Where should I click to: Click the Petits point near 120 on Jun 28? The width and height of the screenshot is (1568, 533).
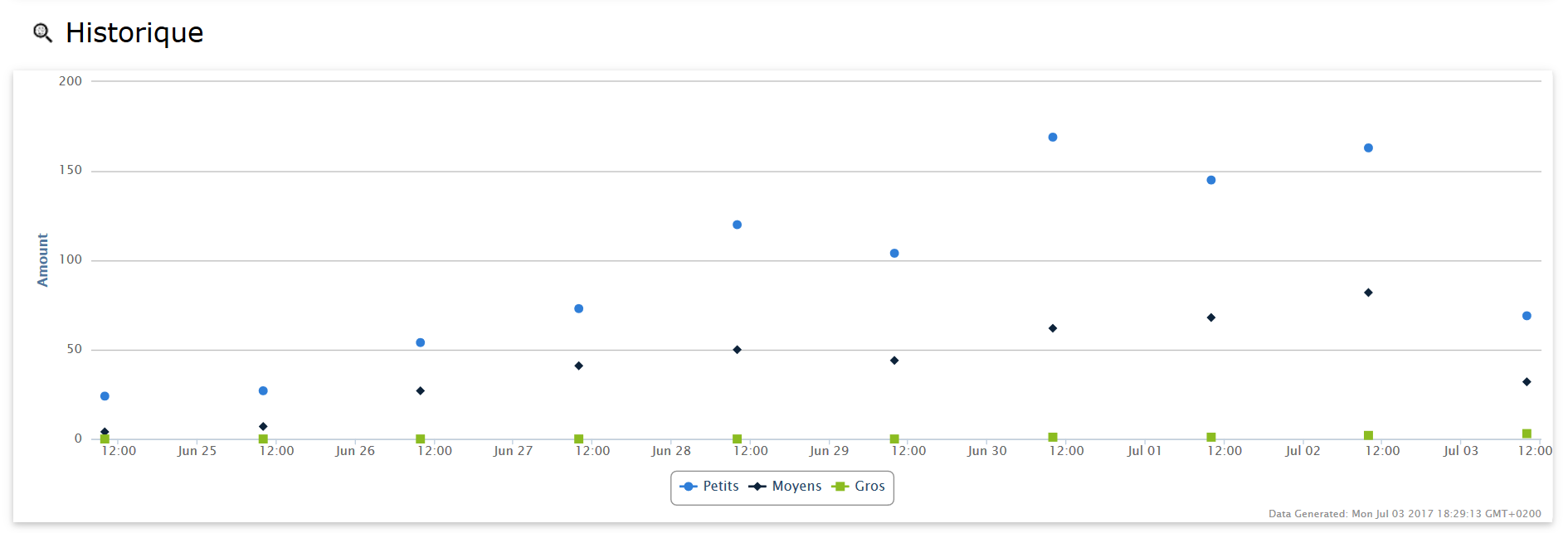coord(737,225)
